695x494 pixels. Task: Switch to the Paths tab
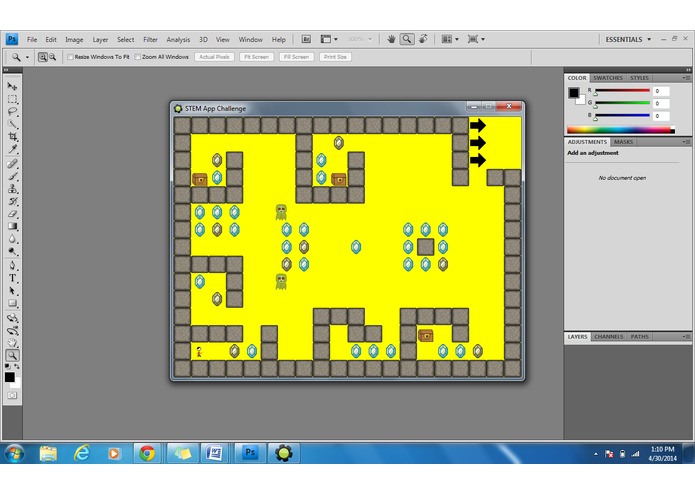[639, 337]
